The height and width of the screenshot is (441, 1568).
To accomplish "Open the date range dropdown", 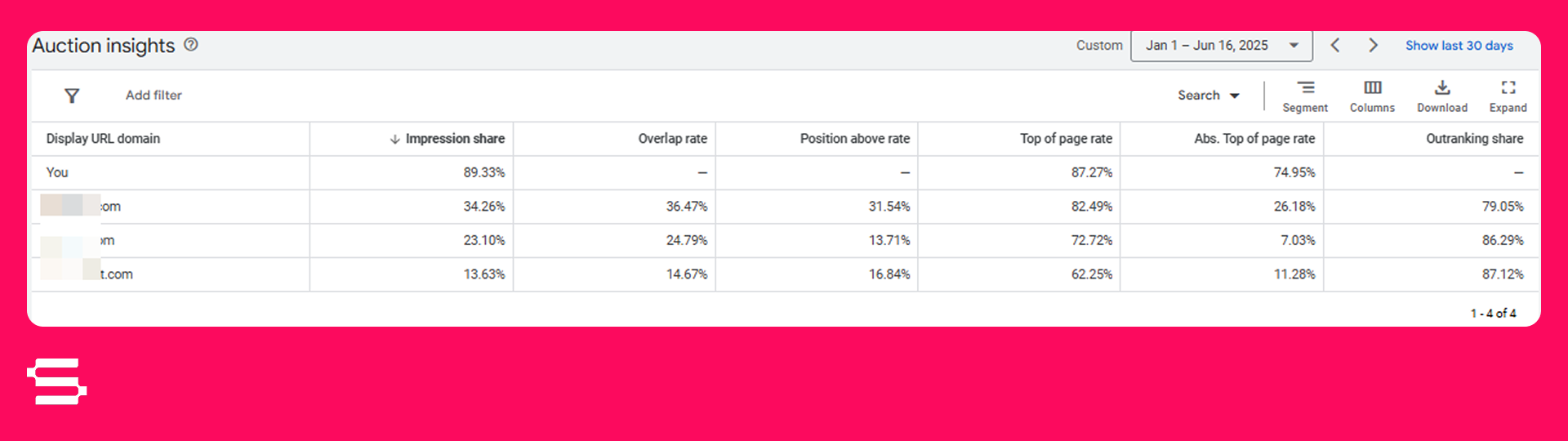I will tap(1221, 46).
